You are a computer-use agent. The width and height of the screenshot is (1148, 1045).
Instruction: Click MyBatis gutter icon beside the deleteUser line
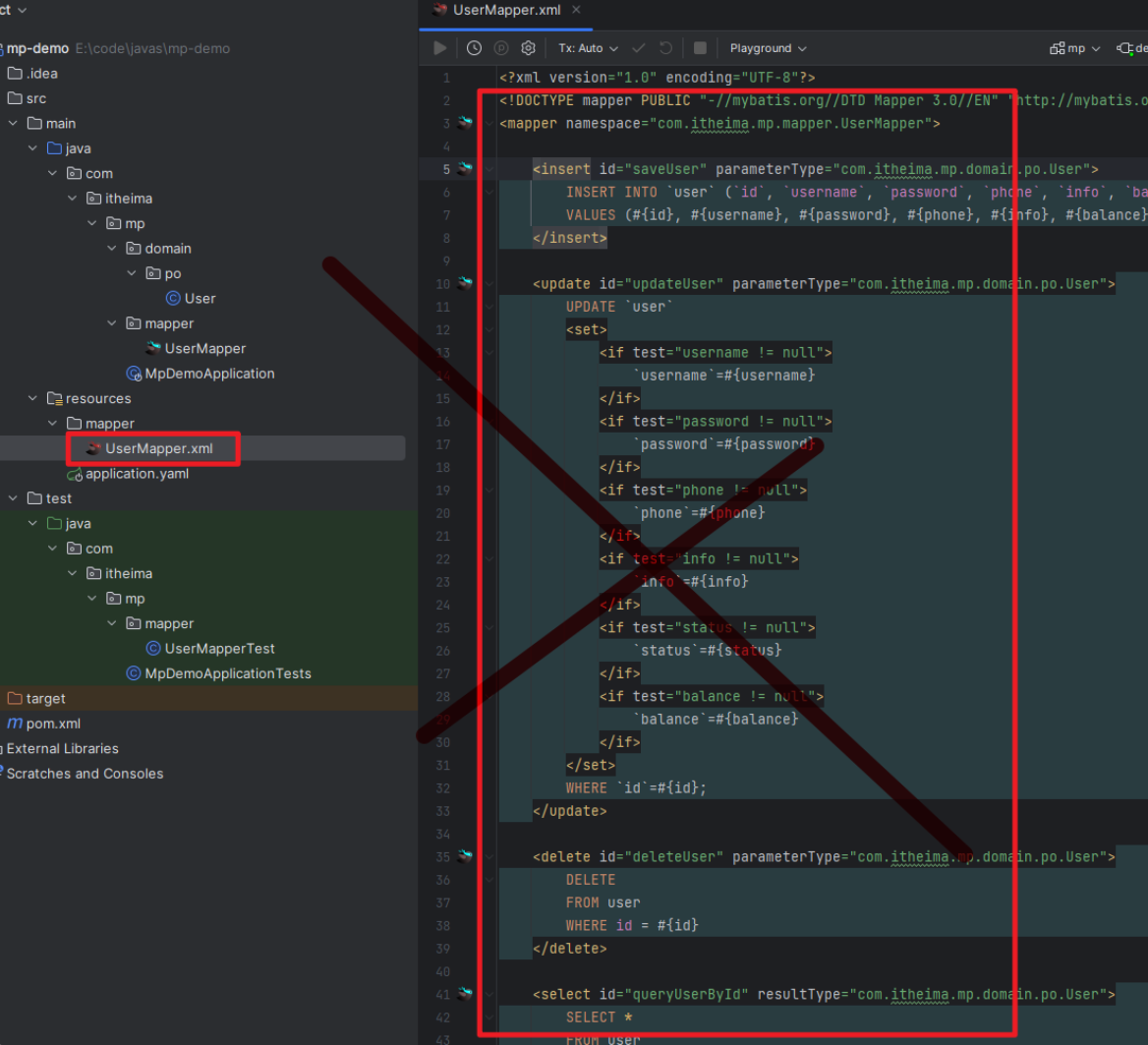click(465, 856)
